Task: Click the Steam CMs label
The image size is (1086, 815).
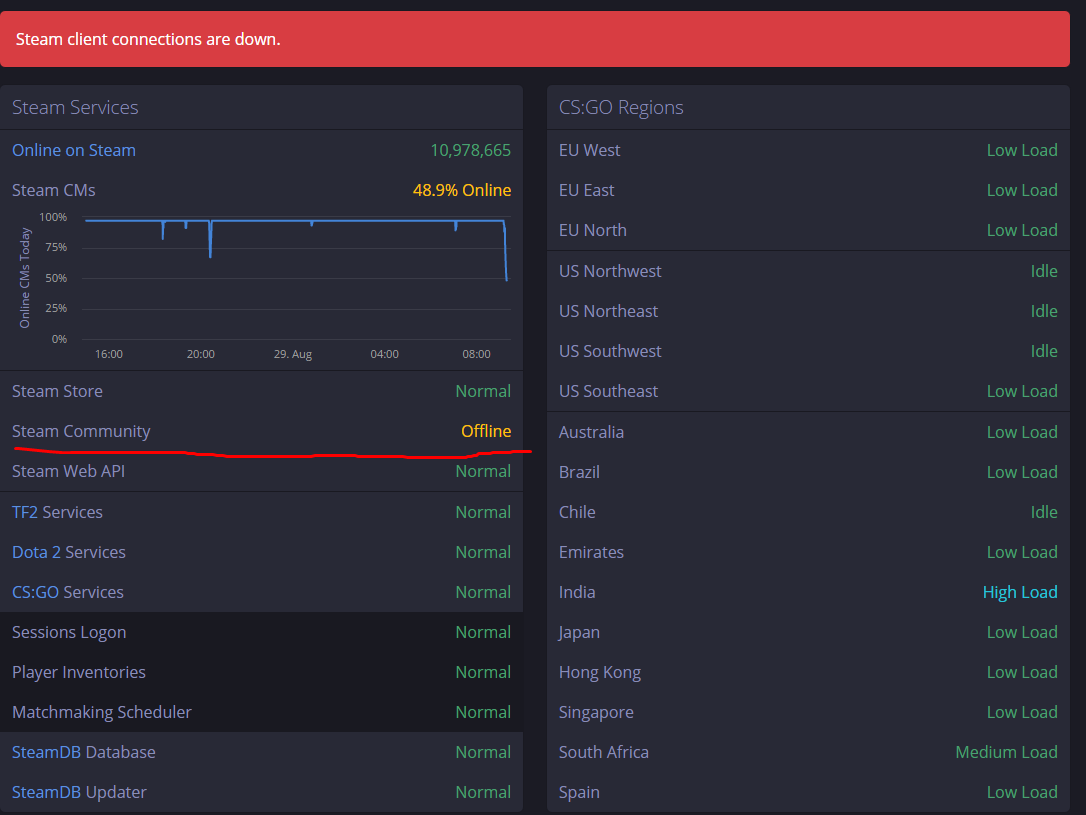Action: coord(53,190)
